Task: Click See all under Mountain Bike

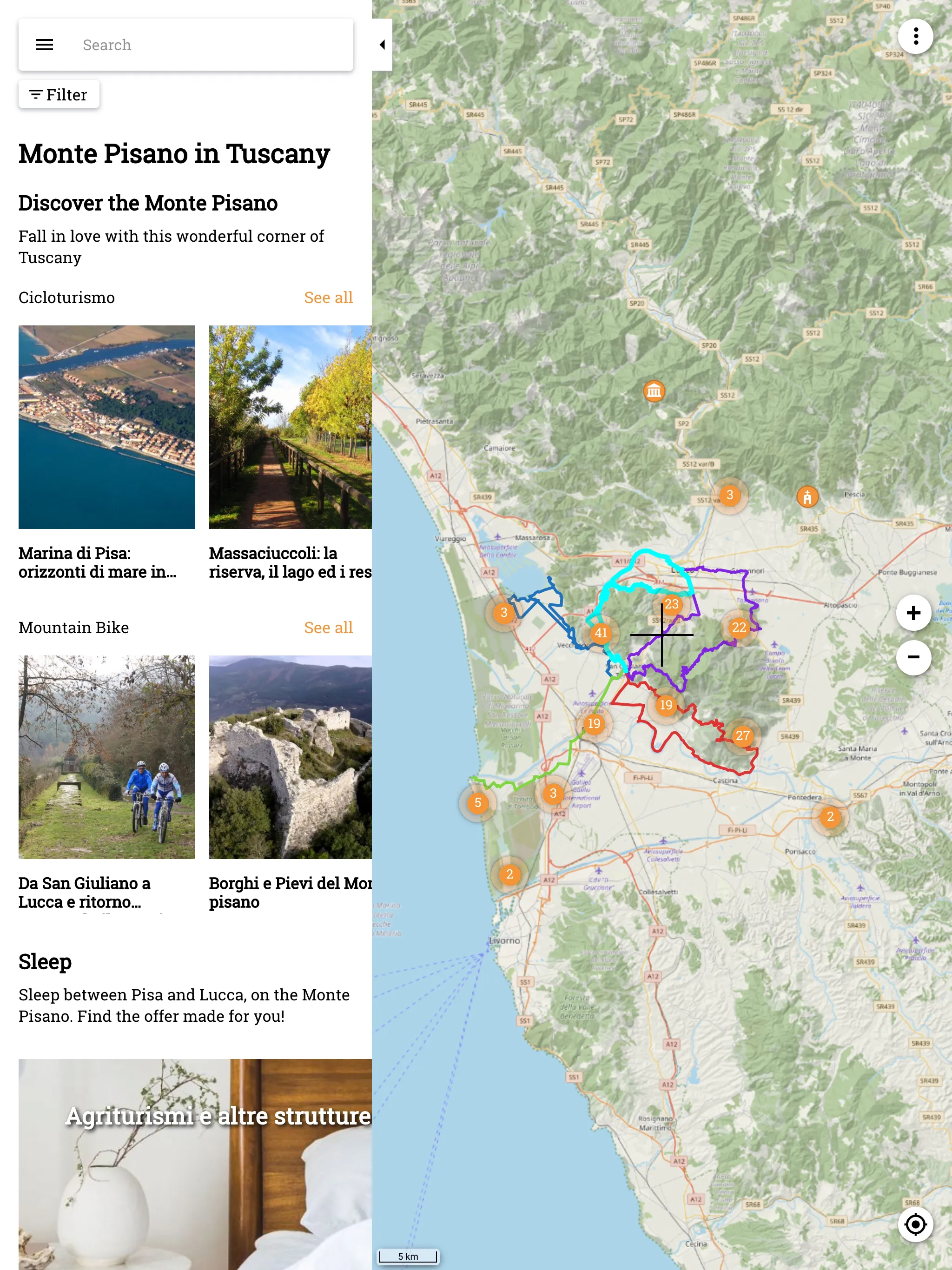Action: coord(328,627)
